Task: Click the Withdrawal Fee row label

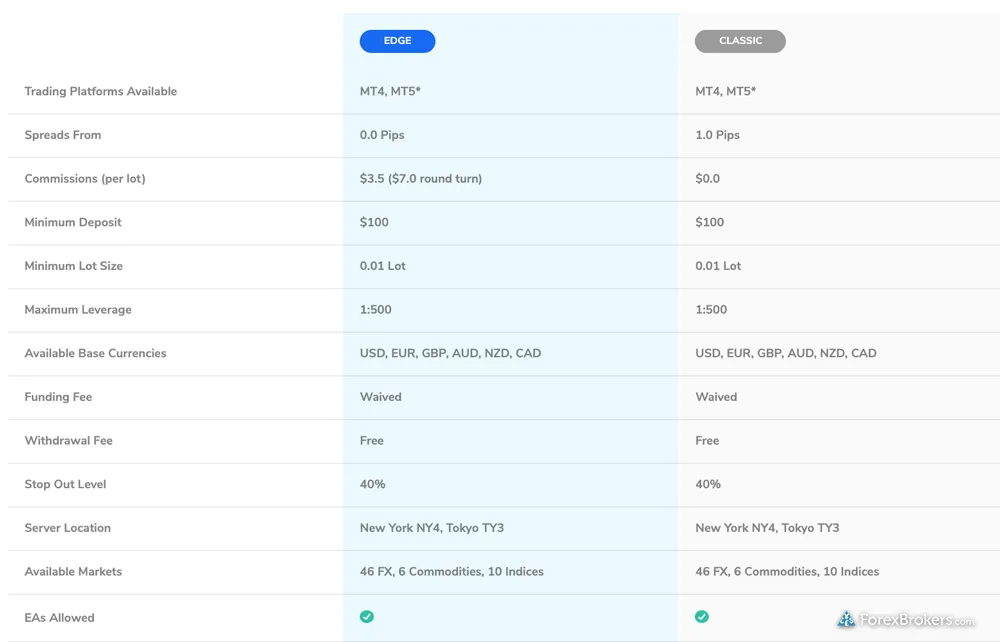Action: tap(68, 440)
